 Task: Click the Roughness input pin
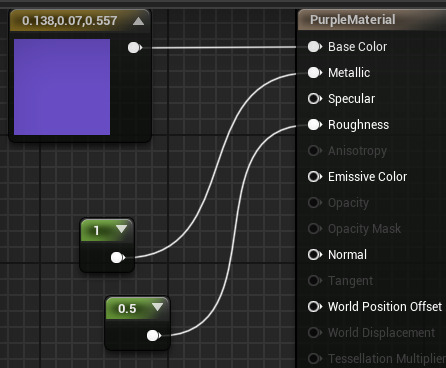315,125
